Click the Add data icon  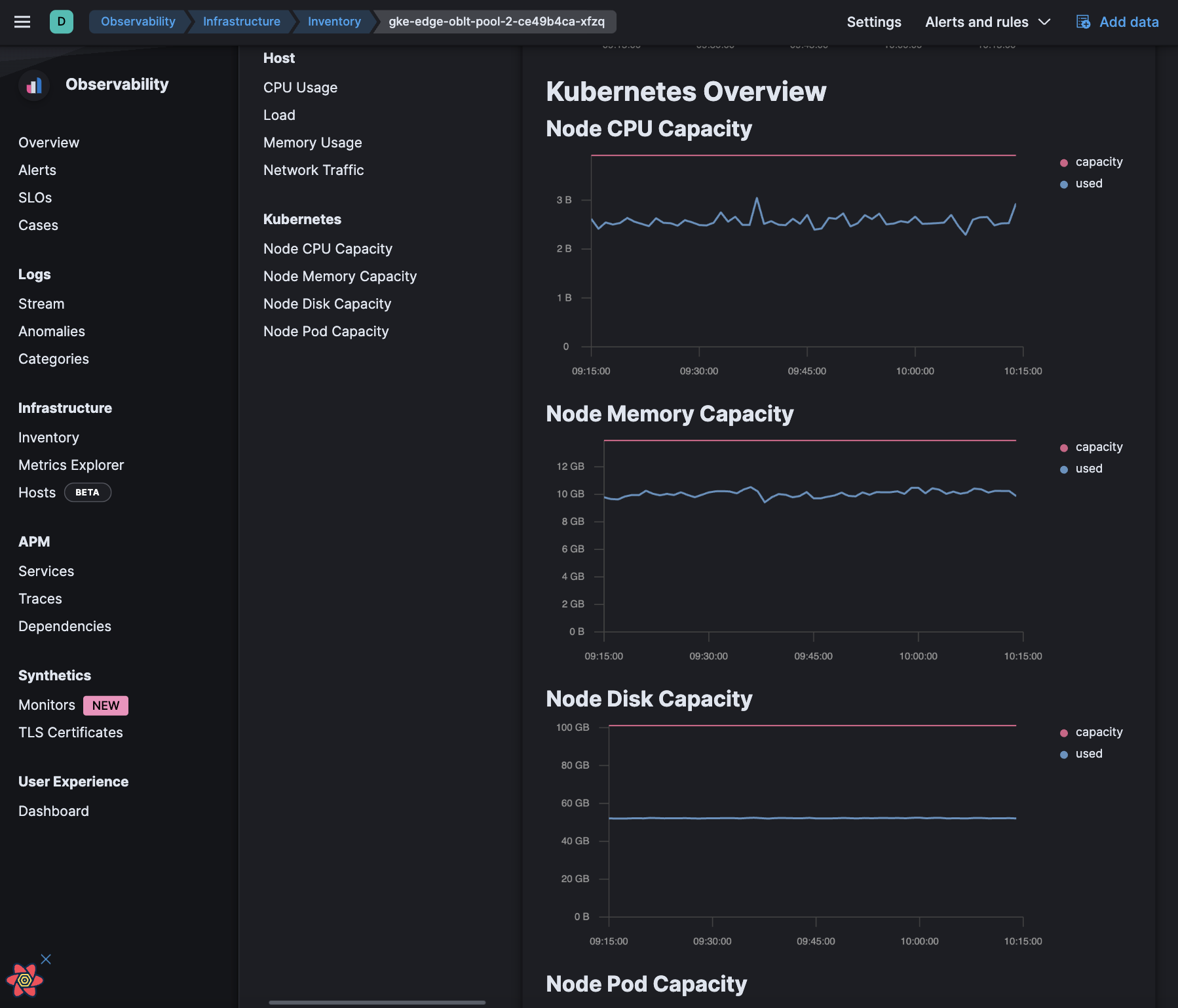1083,22
